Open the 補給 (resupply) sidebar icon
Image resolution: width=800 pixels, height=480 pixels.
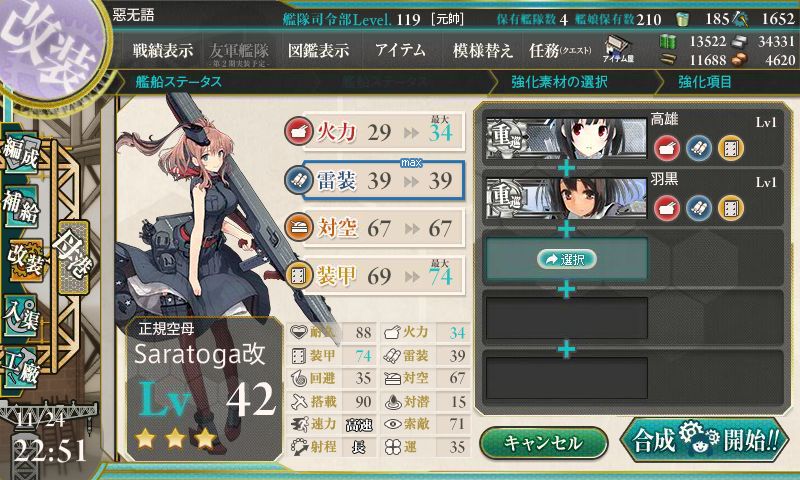(21, 206)
